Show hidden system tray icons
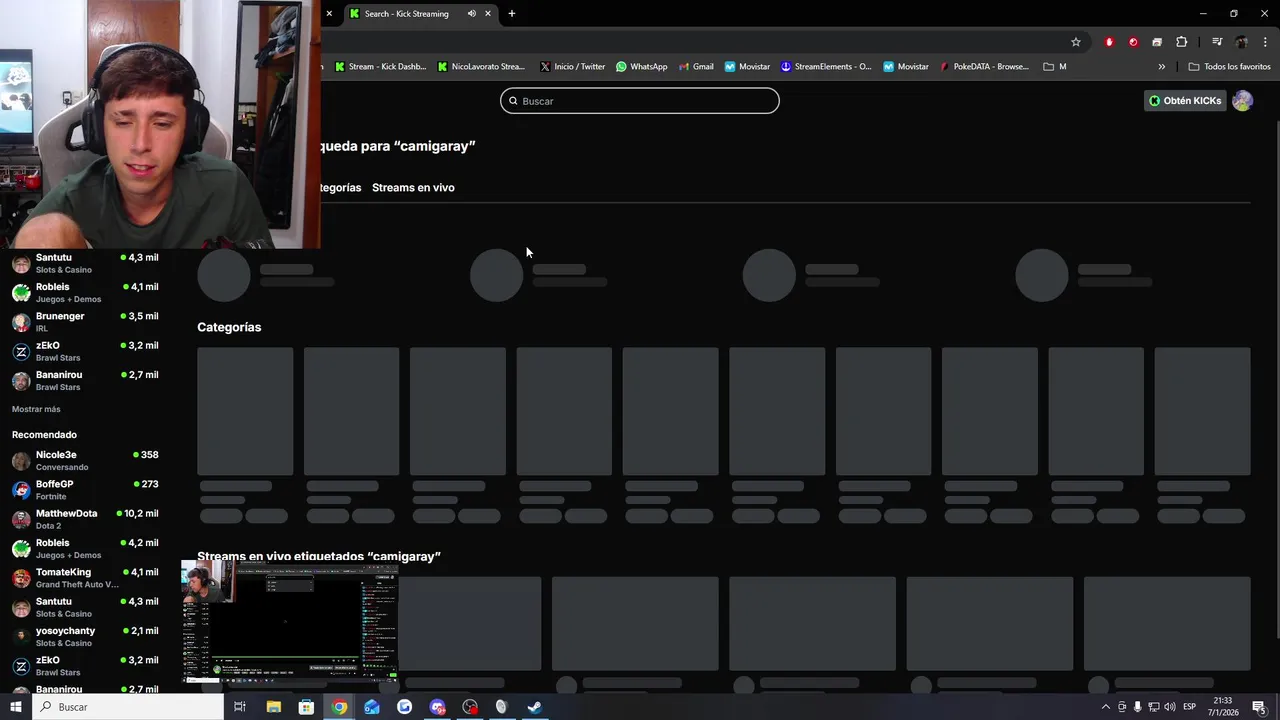 1105,707
